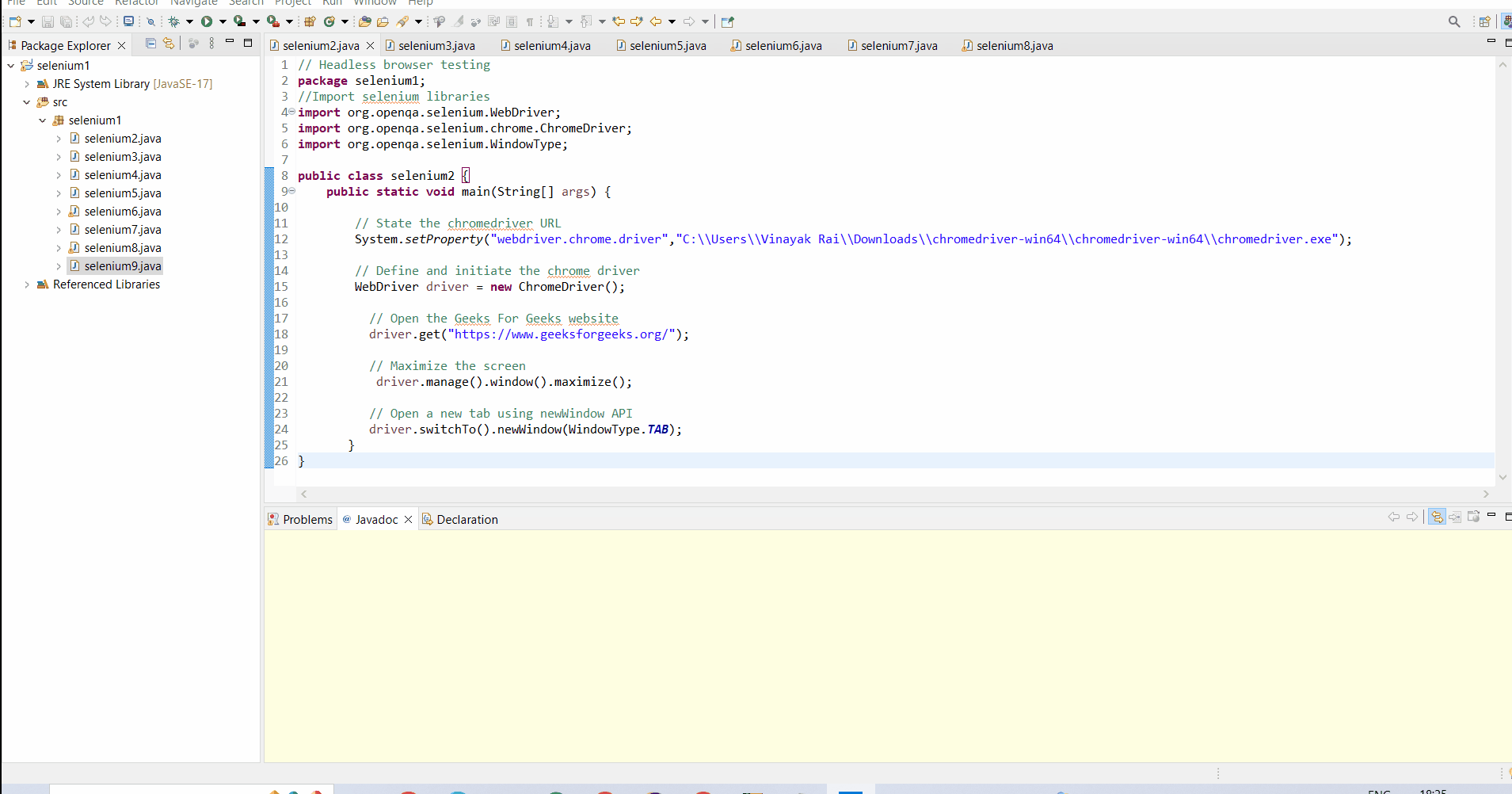This screenshot has width=1512, height=794.
Task: Open the Debug dropdown arrow
Action: [x=189, y=21]
